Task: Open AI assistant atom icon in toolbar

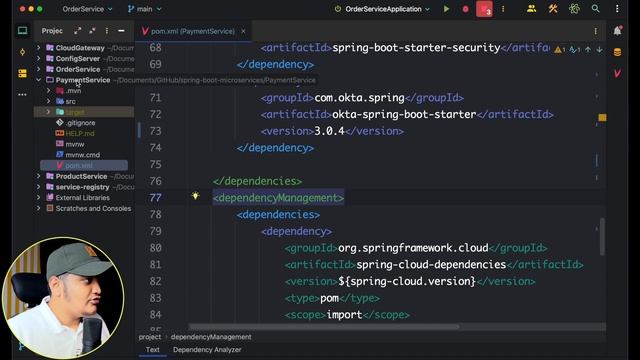Action: (x=574, y=9)
